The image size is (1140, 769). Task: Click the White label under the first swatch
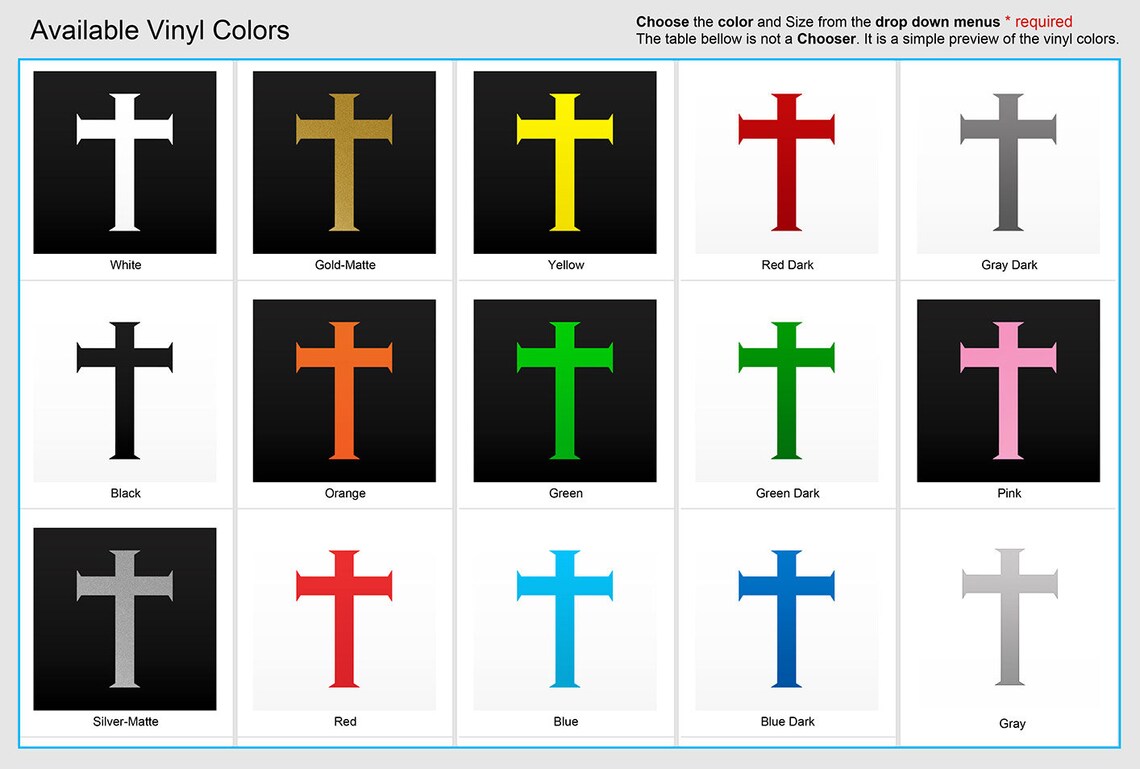pyautogui.click(x=125, y=265)
